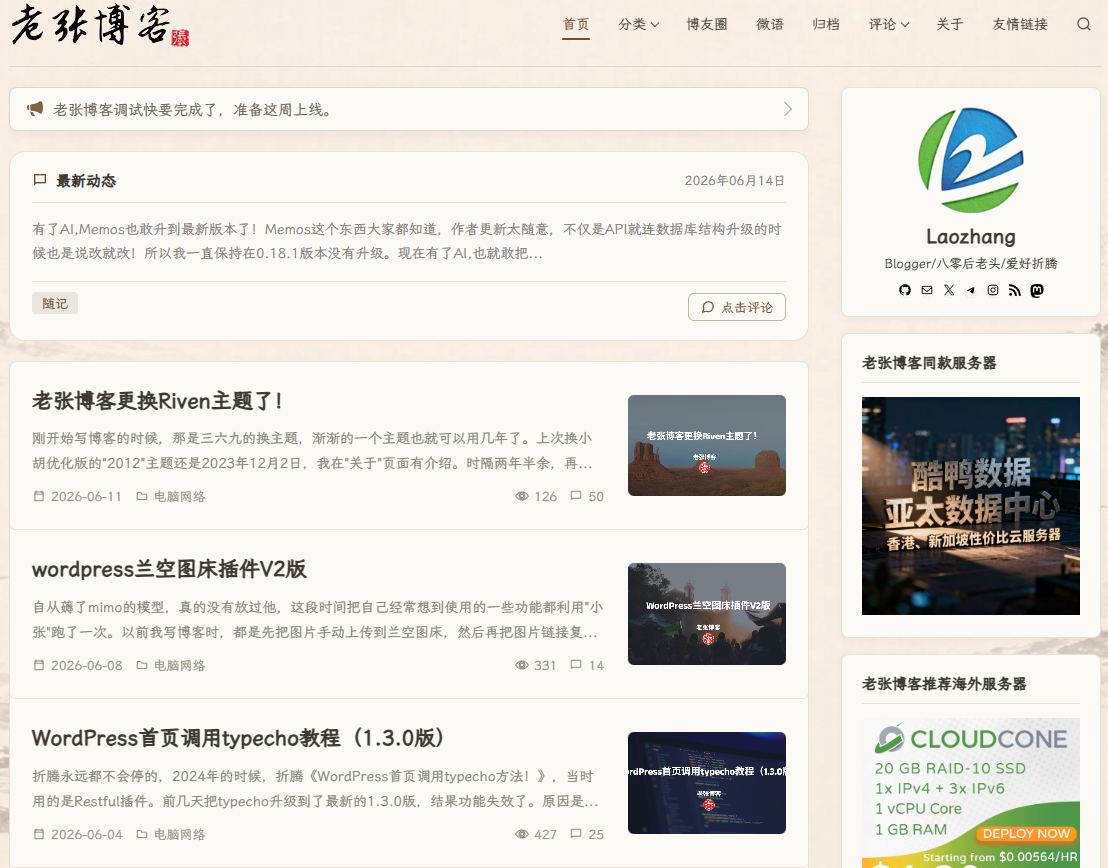Screen dimensions: 1108x868
Task: Click the 老张博客同款服务器 heading
Action: (929, 363)
